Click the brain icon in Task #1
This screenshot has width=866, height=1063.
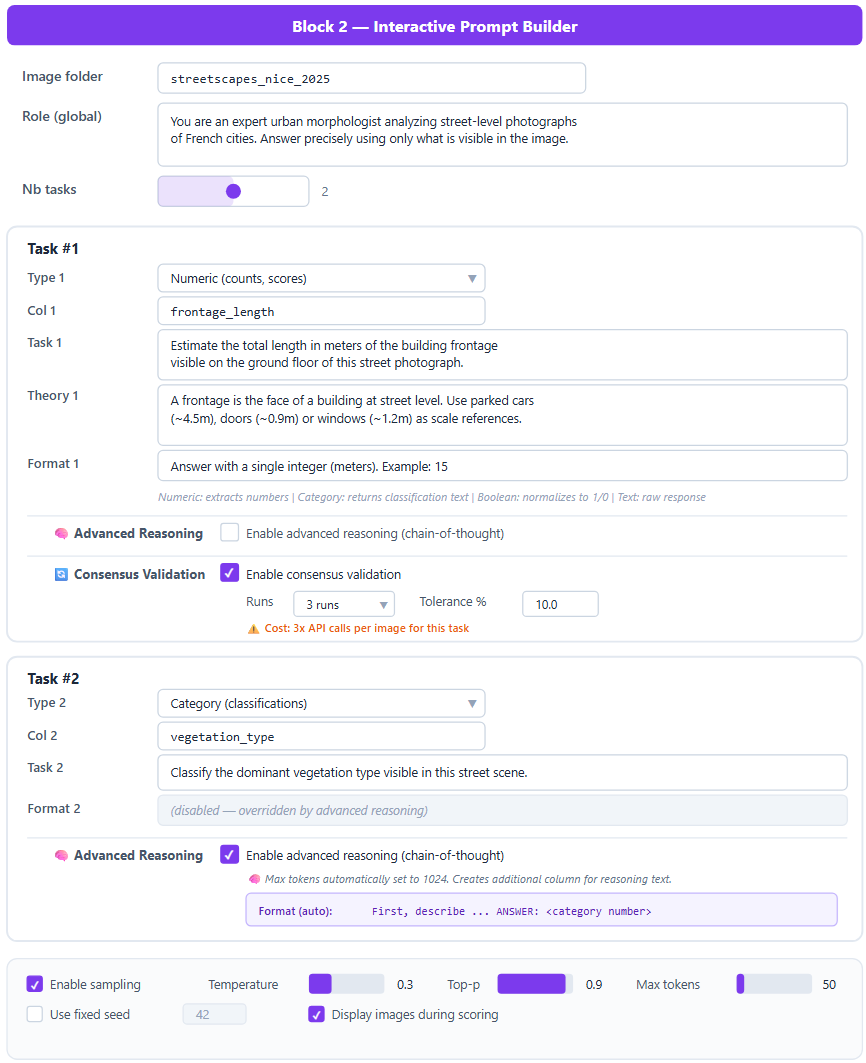pyautogui.click(x=61, y=534)
